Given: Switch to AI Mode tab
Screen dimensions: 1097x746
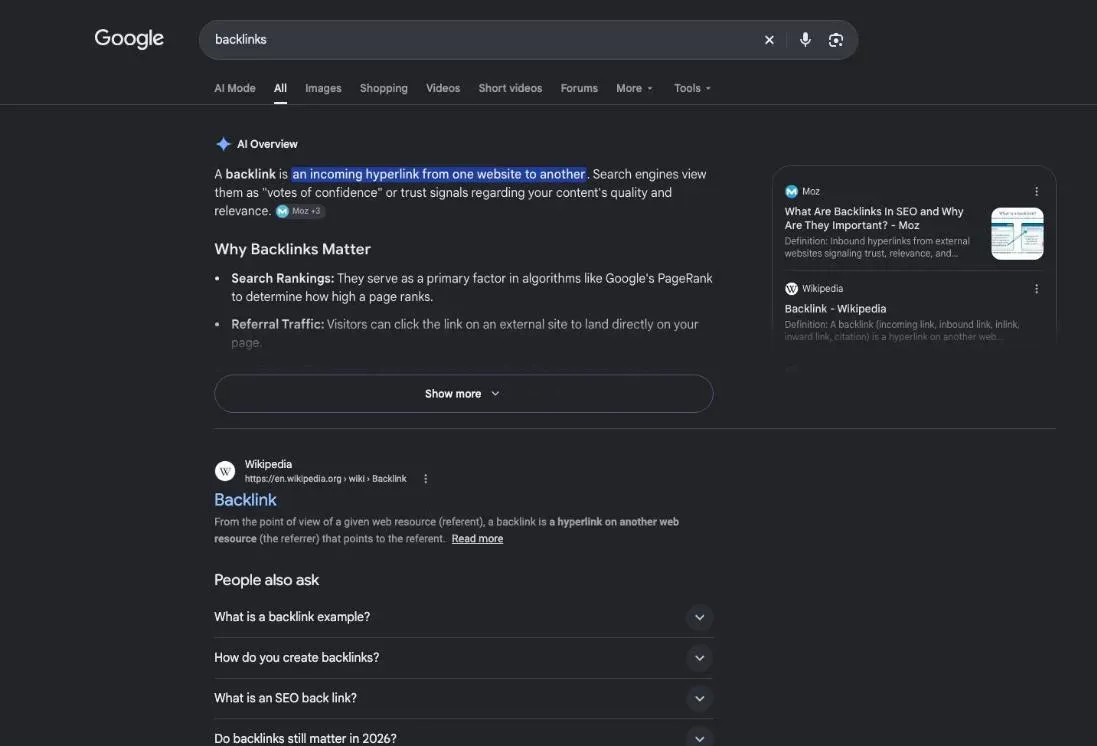Looking at the screenshot, I should coord(234,88).
